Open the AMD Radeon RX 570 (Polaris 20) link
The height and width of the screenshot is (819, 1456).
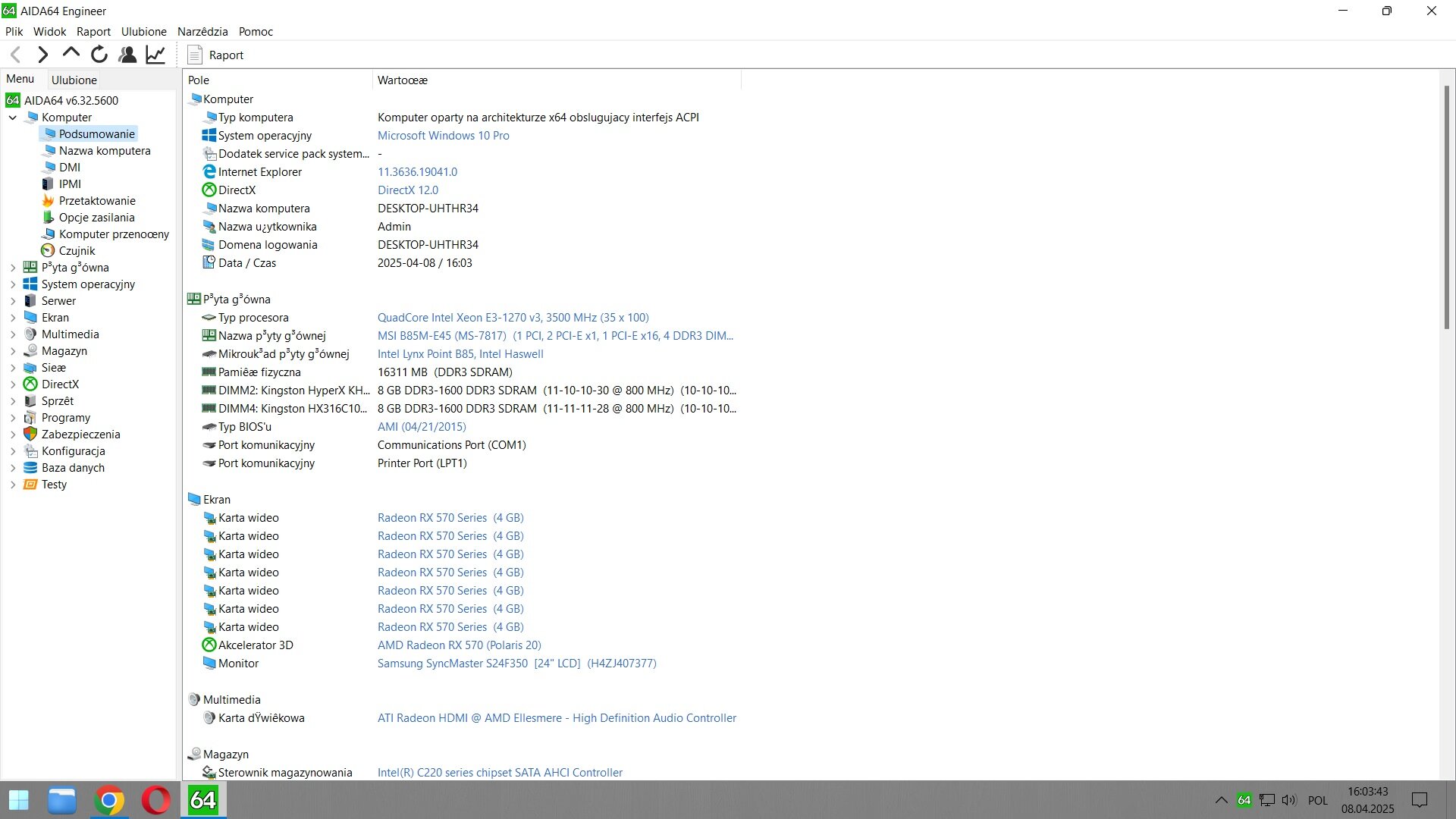[460, 645]
